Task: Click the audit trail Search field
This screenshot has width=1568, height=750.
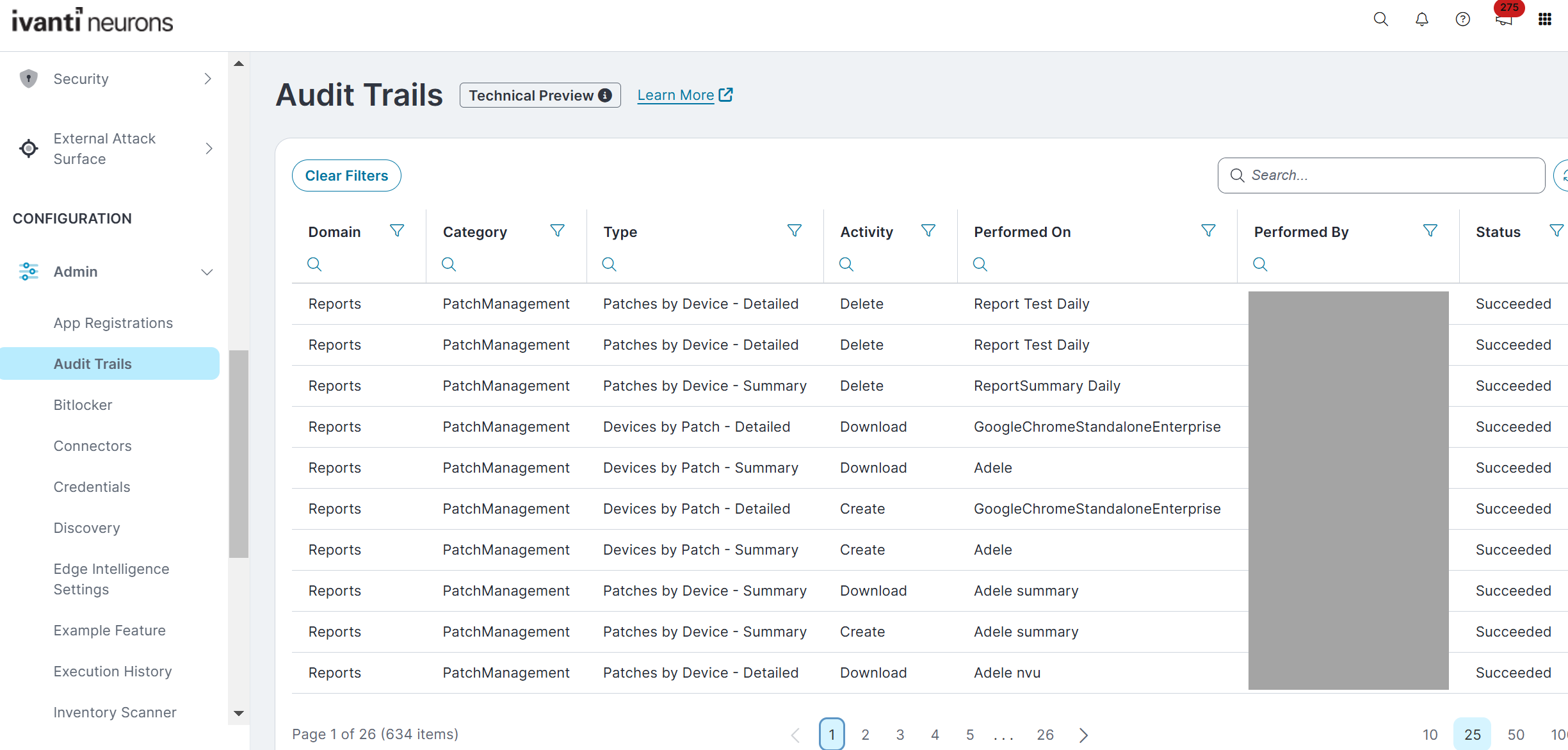Action: coord(1381,175)
